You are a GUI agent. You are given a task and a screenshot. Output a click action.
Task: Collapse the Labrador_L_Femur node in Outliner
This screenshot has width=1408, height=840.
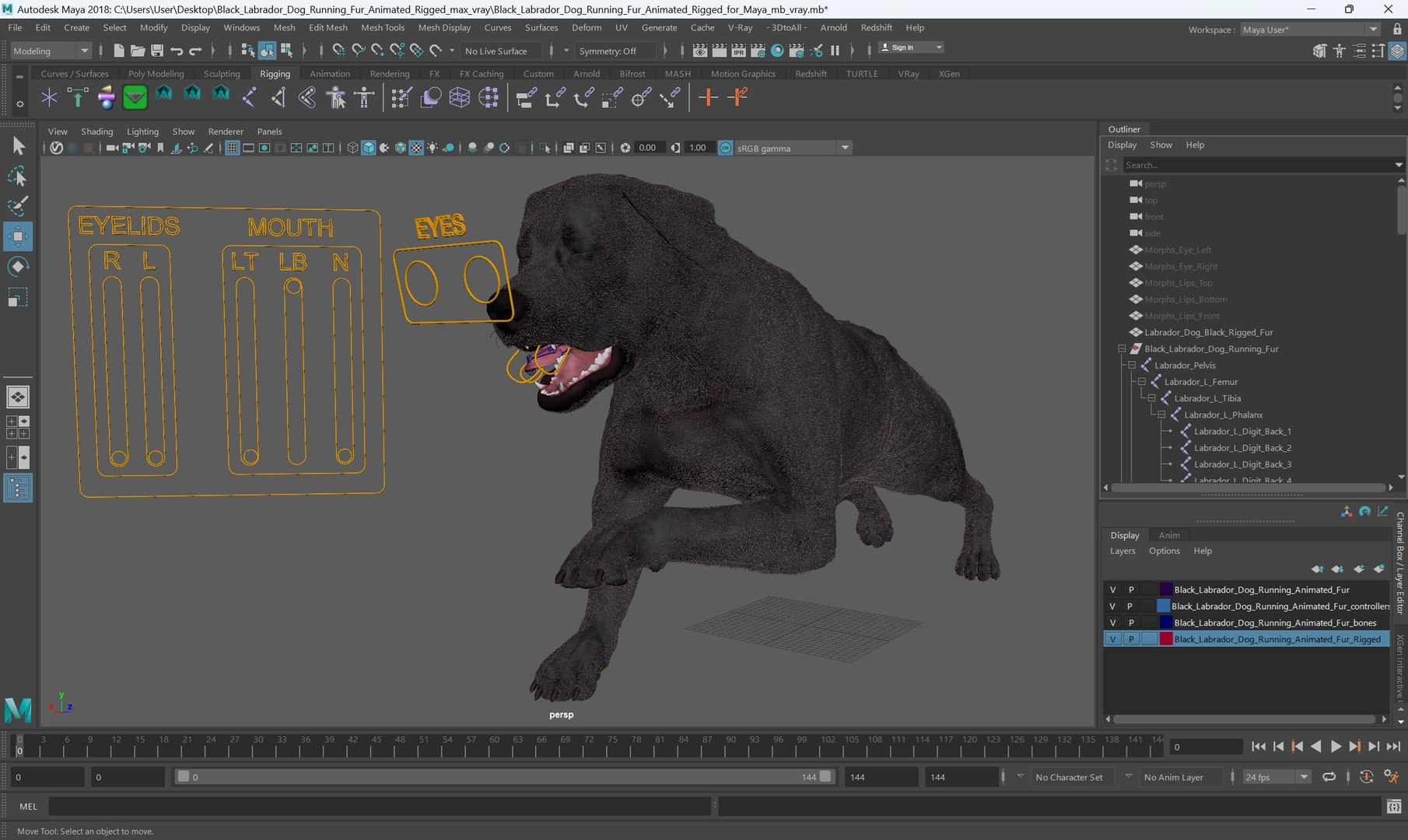tap(1142, 381)
